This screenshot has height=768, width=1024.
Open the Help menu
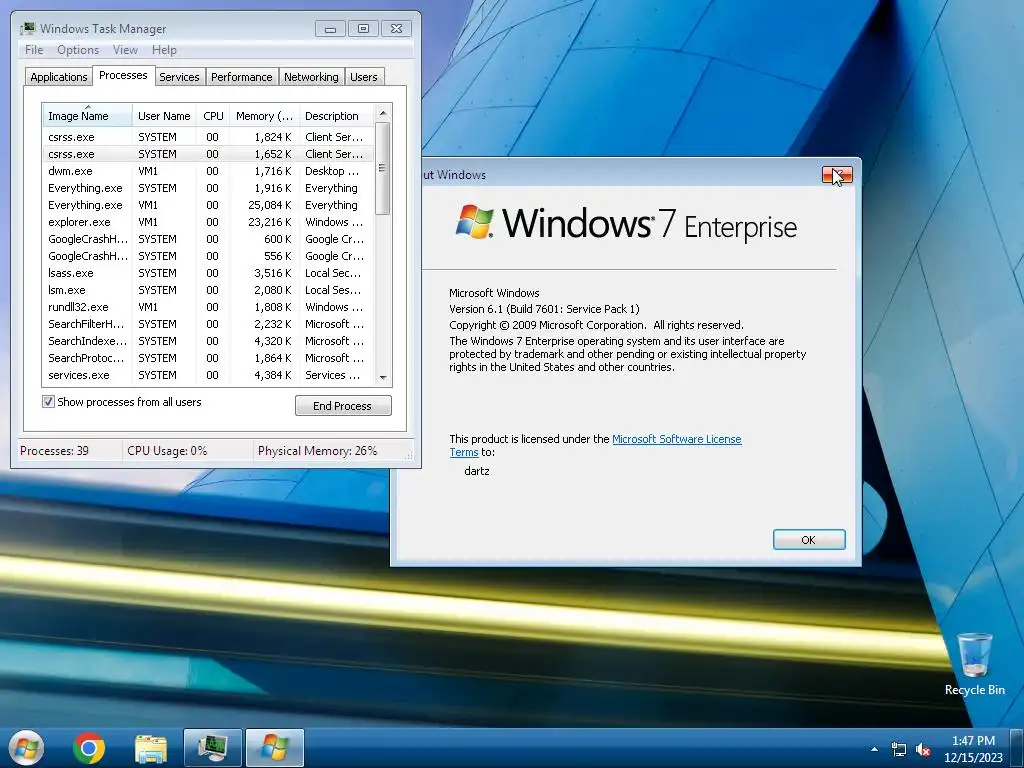(164, 50)
